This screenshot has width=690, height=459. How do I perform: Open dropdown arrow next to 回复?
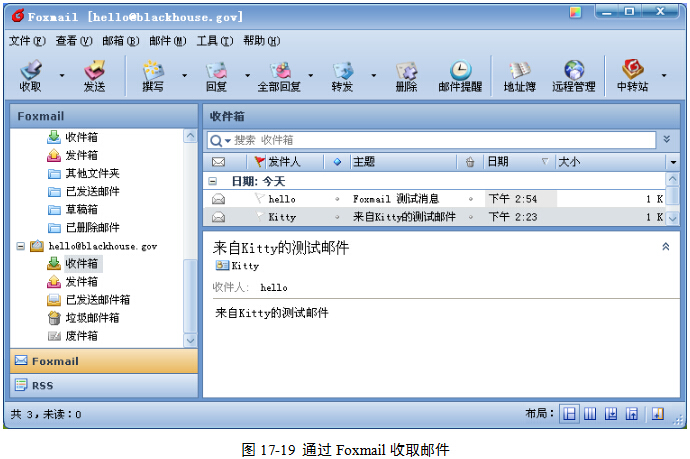(x=247, y=75)
